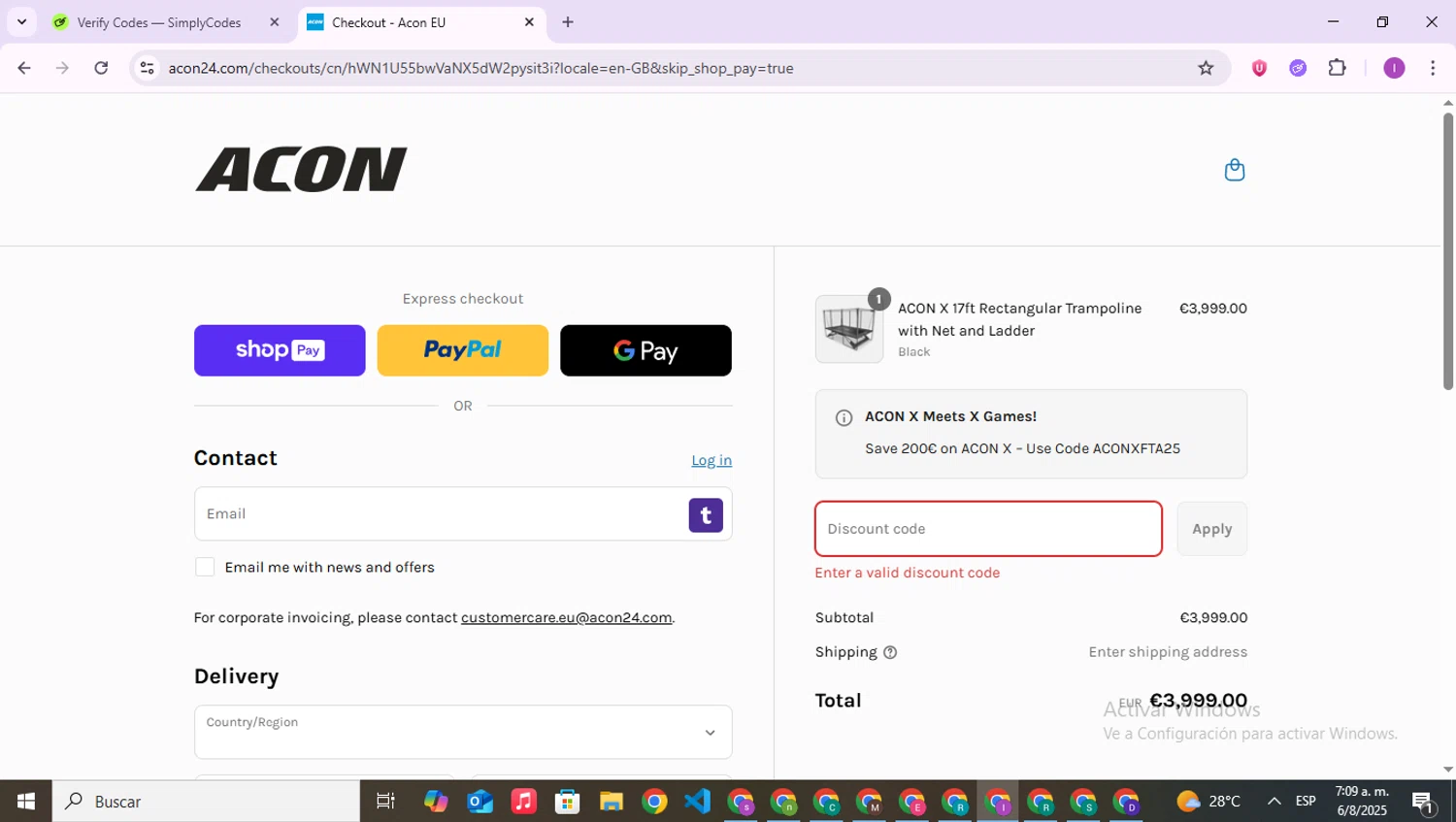Click the Shipping help question icon

click(890, 652)
